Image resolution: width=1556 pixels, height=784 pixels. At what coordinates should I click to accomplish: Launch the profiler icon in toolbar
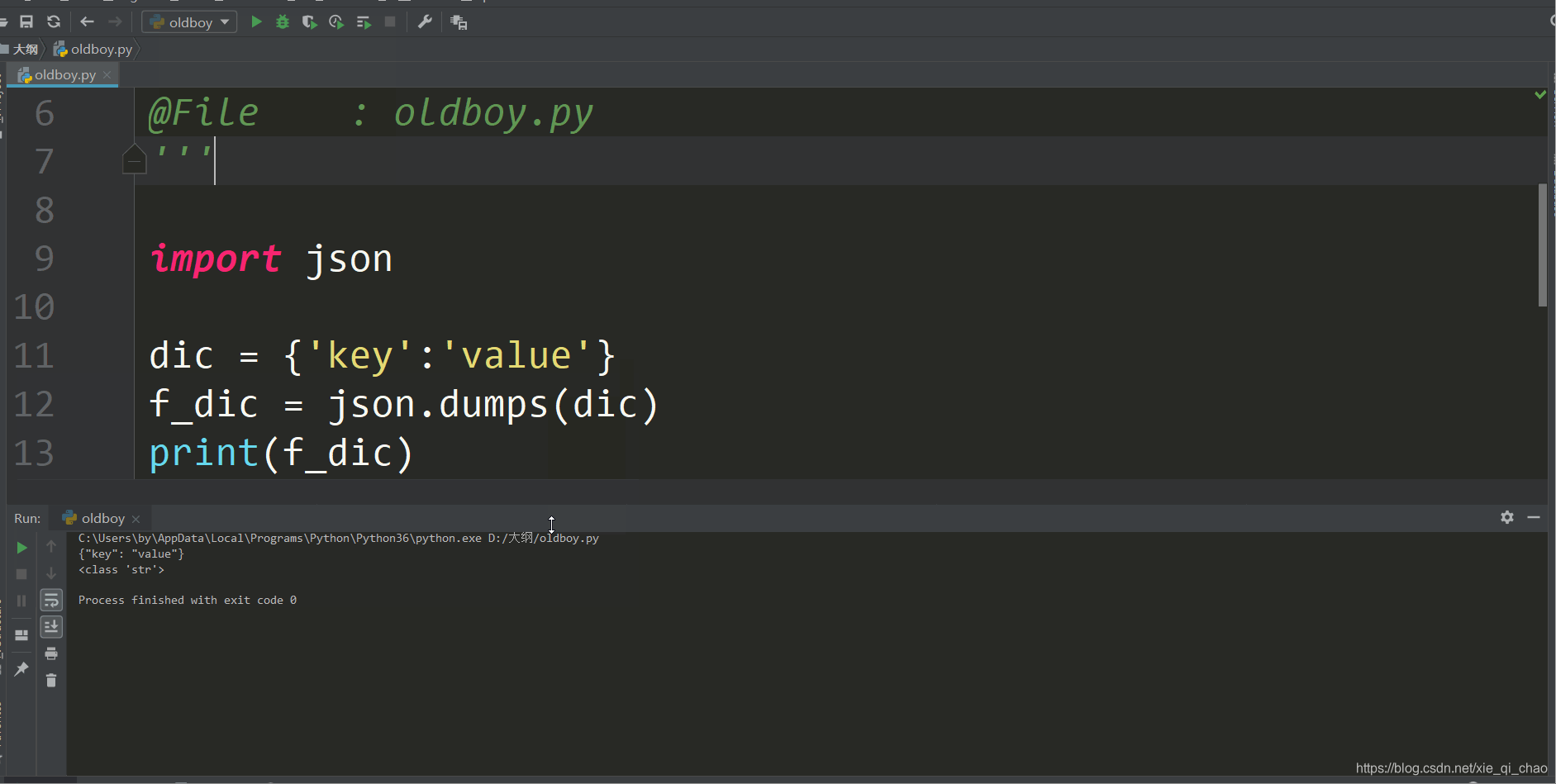(x=336, y=22)
